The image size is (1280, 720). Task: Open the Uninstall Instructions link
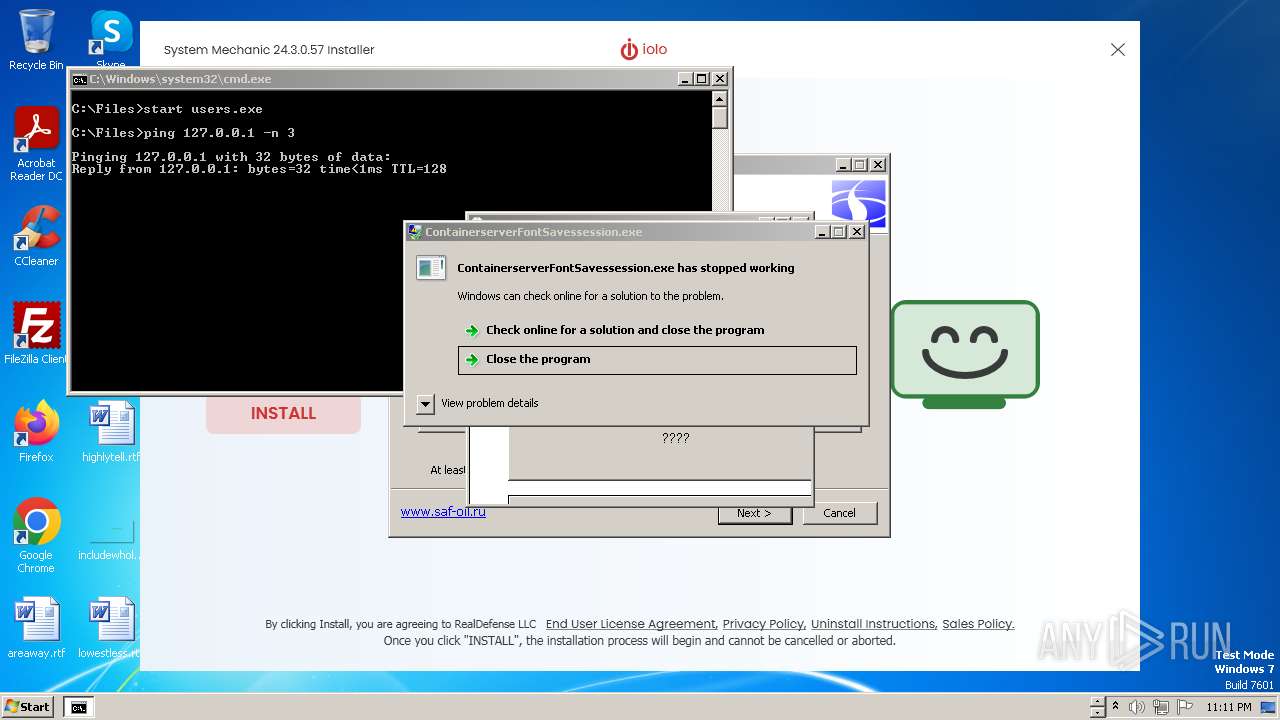[872, 624]
